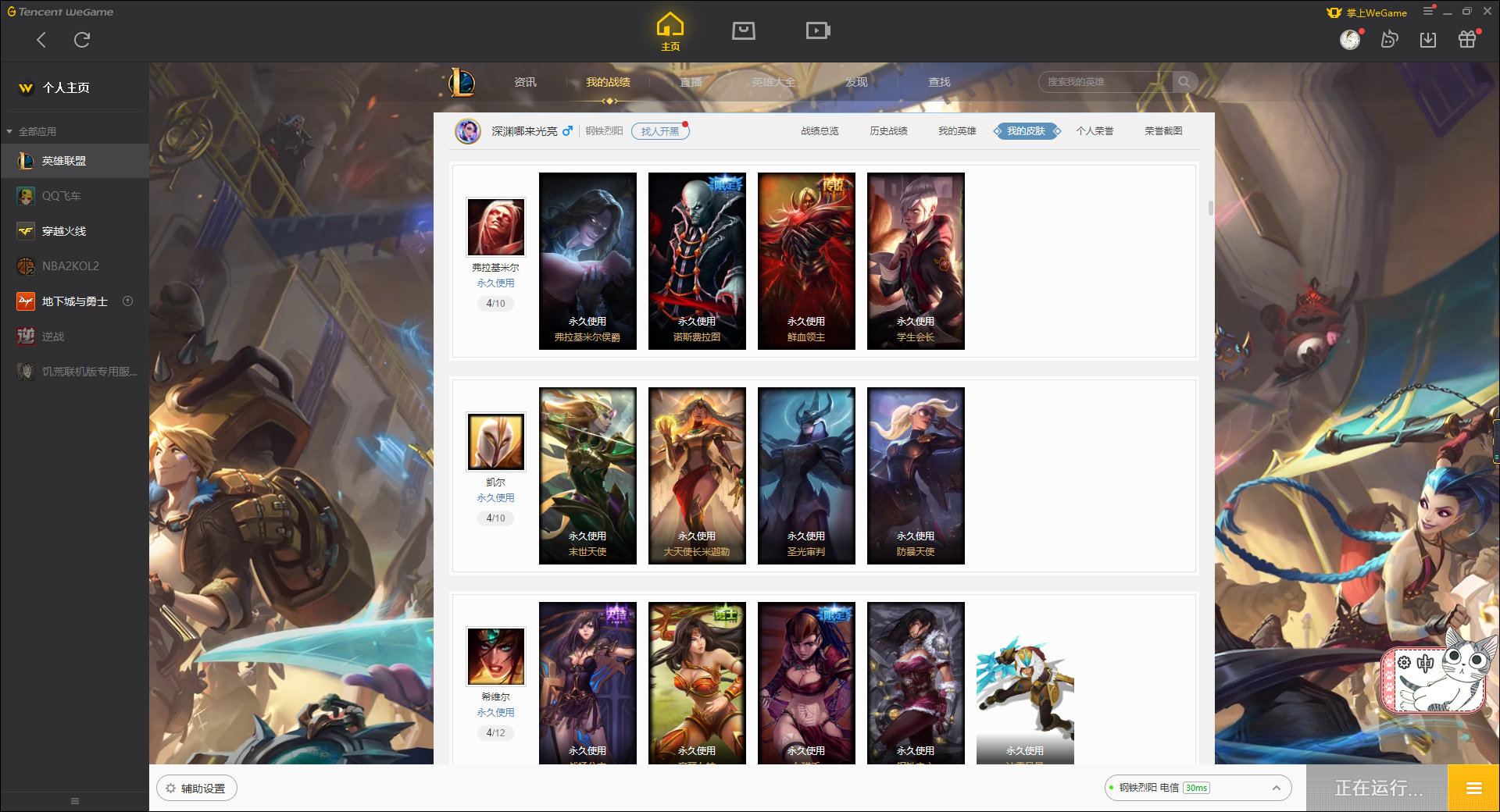Go back with the left arrow
The image size is (1500, 812).
41,40
